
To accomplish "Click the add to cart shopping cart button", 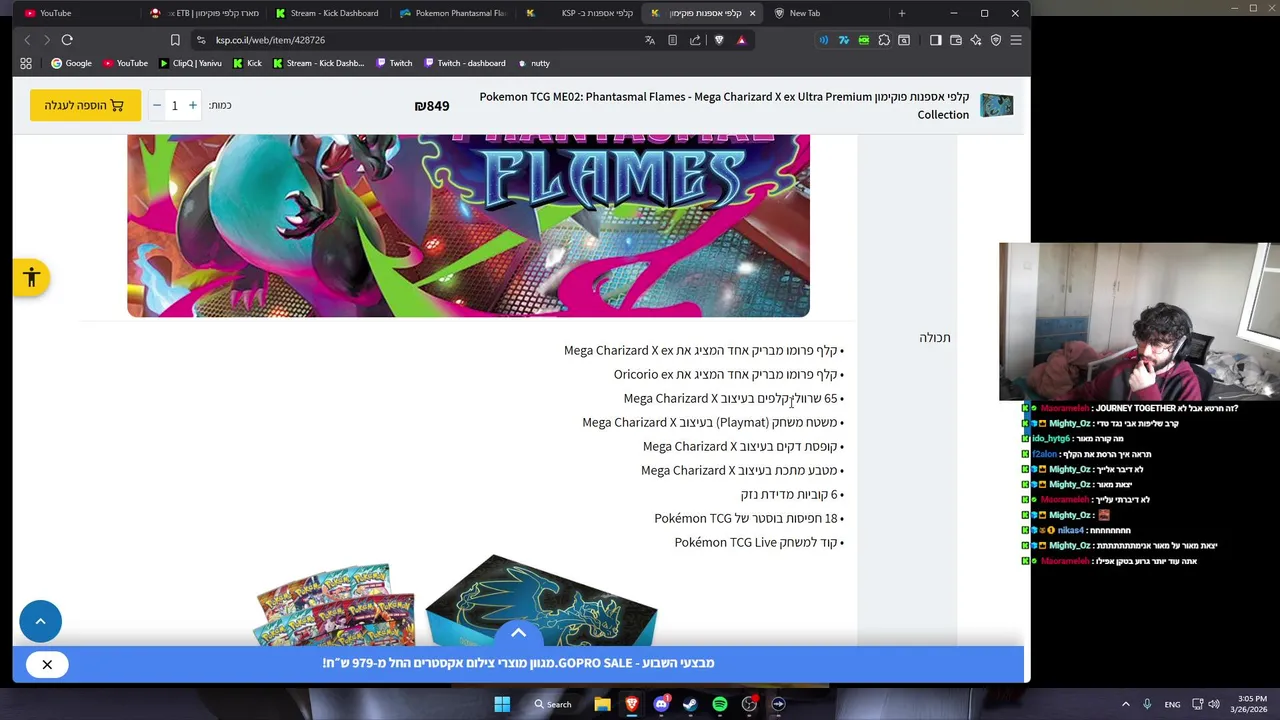I will 85,105.
